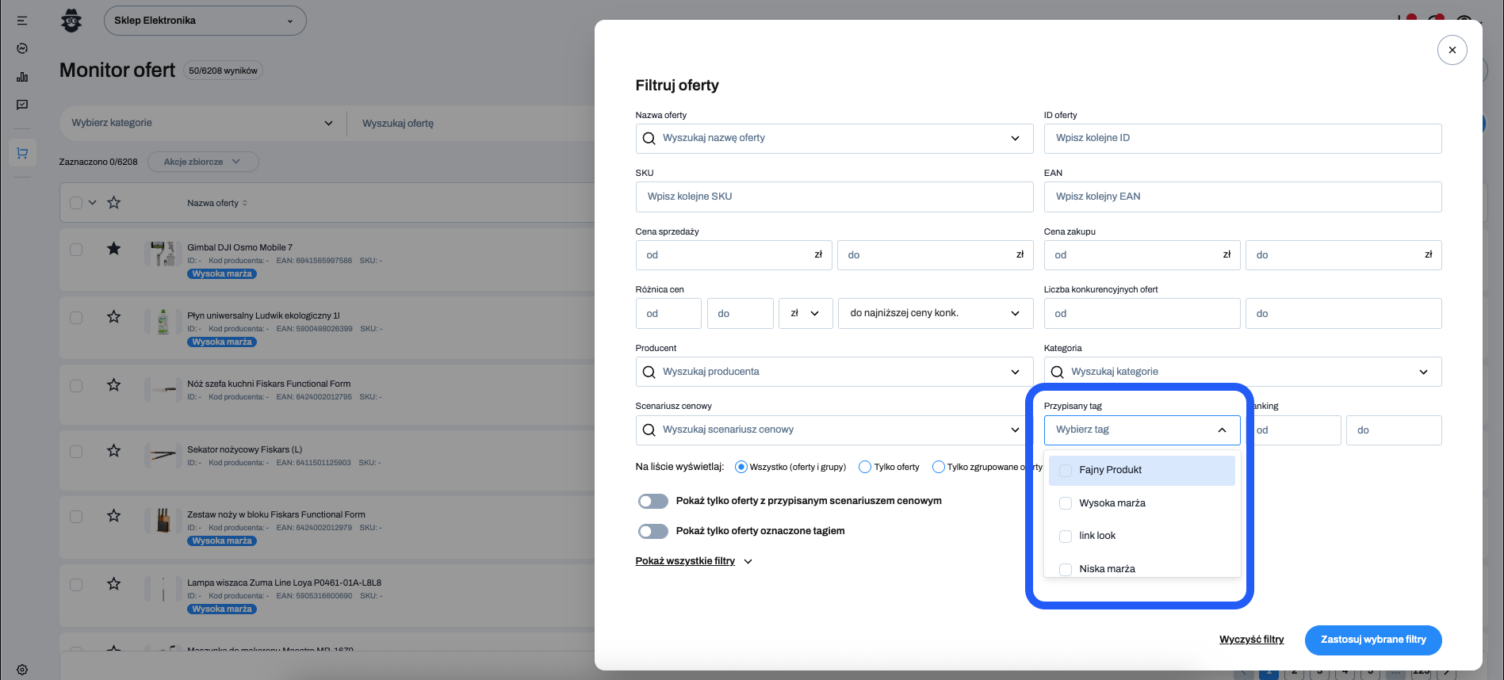Click the magnifier icon in Producent field
The width and height of the screenshot is (1504, 680).
(649, 372)
